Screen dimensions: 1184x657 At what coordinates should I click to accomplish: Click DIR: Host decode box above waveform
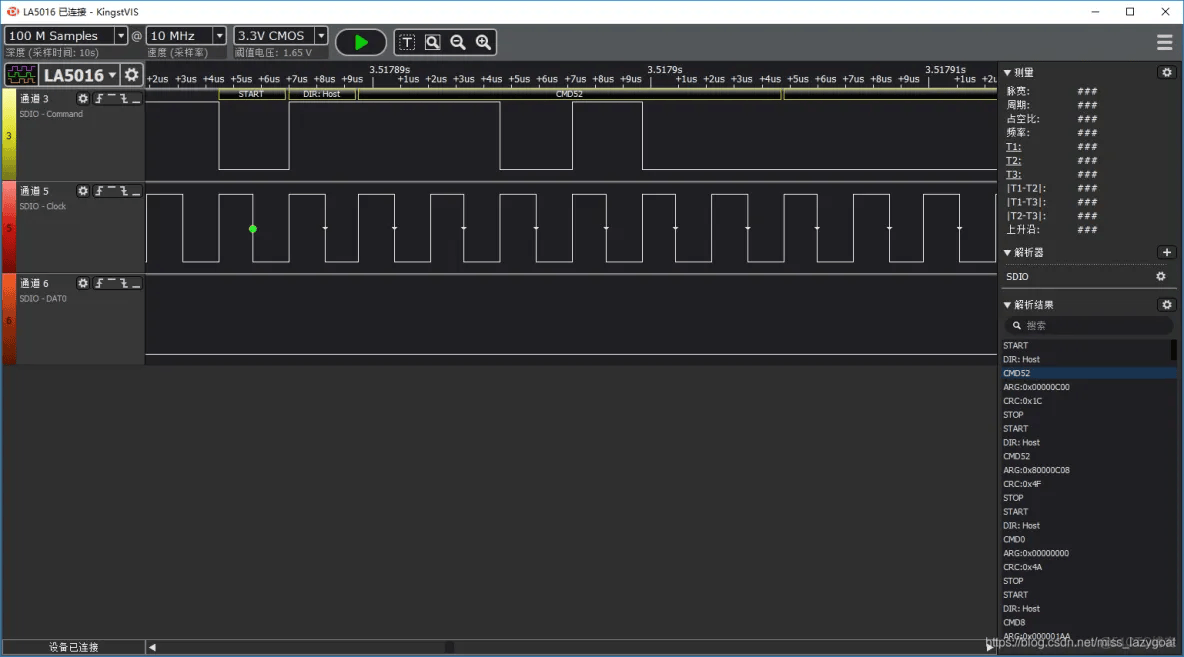pyautogui.click(x=322, y=94)
